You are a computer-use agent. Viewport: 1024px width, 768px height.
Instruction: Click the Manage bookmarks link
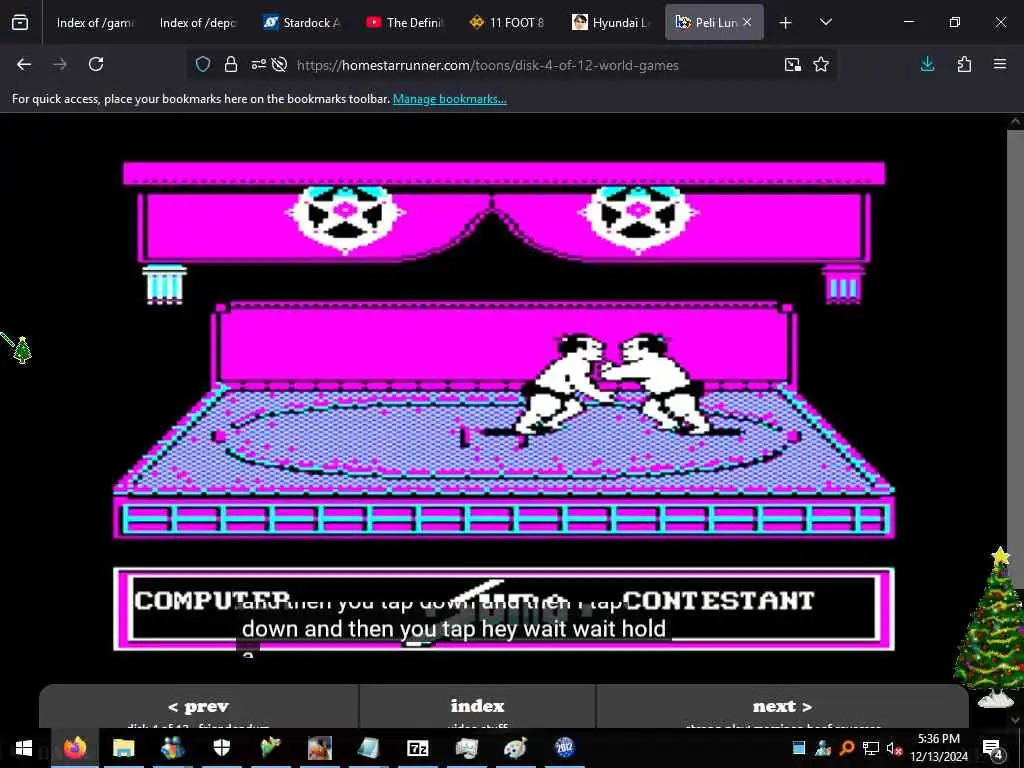(x=449, y=99)
